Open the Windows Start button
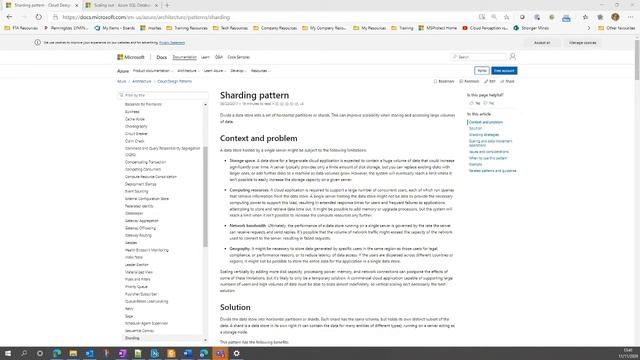 coord(8,353)
